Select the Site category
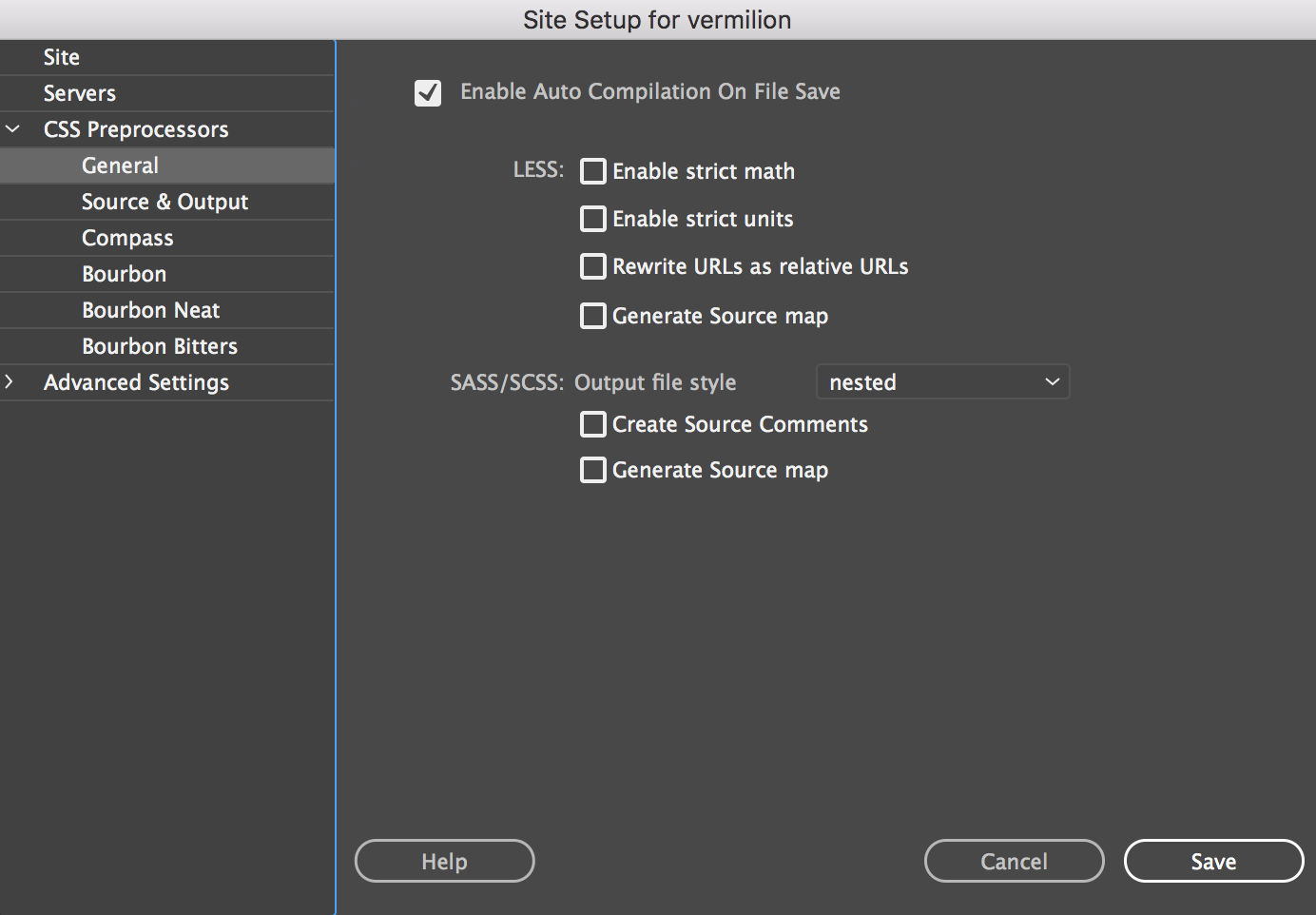 (x=61, y=56)
